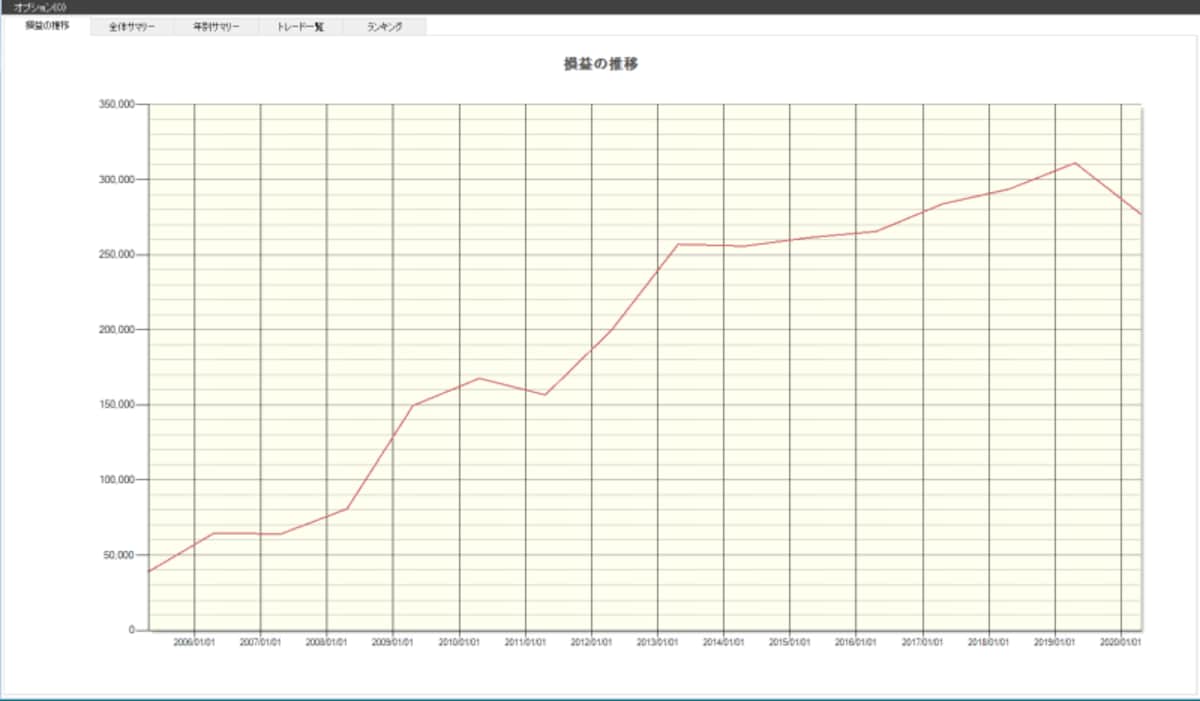Click the chart title 損益の推移

pyautogui.click(x=601, y=64)
